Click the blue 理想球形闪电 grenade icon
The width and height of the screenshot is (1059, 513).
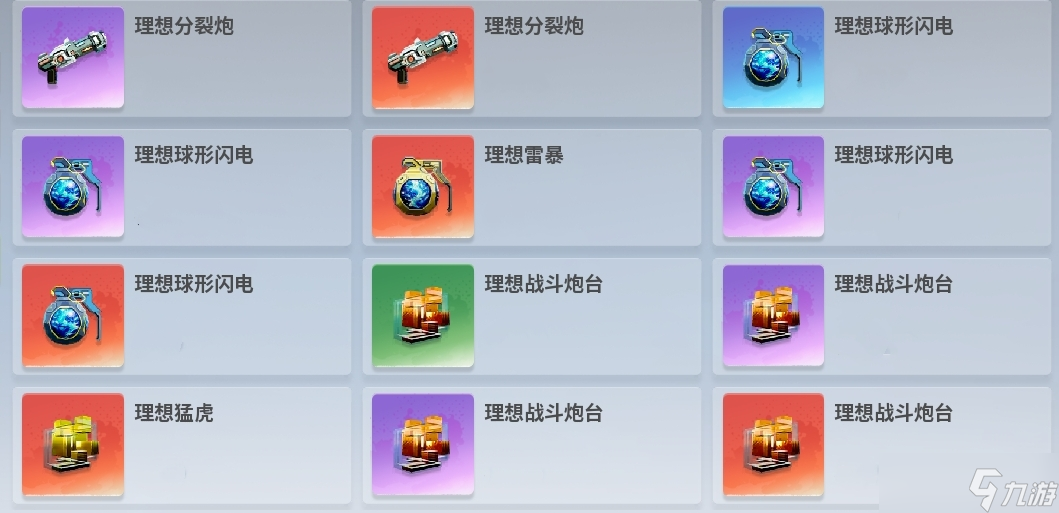(773, 57)
